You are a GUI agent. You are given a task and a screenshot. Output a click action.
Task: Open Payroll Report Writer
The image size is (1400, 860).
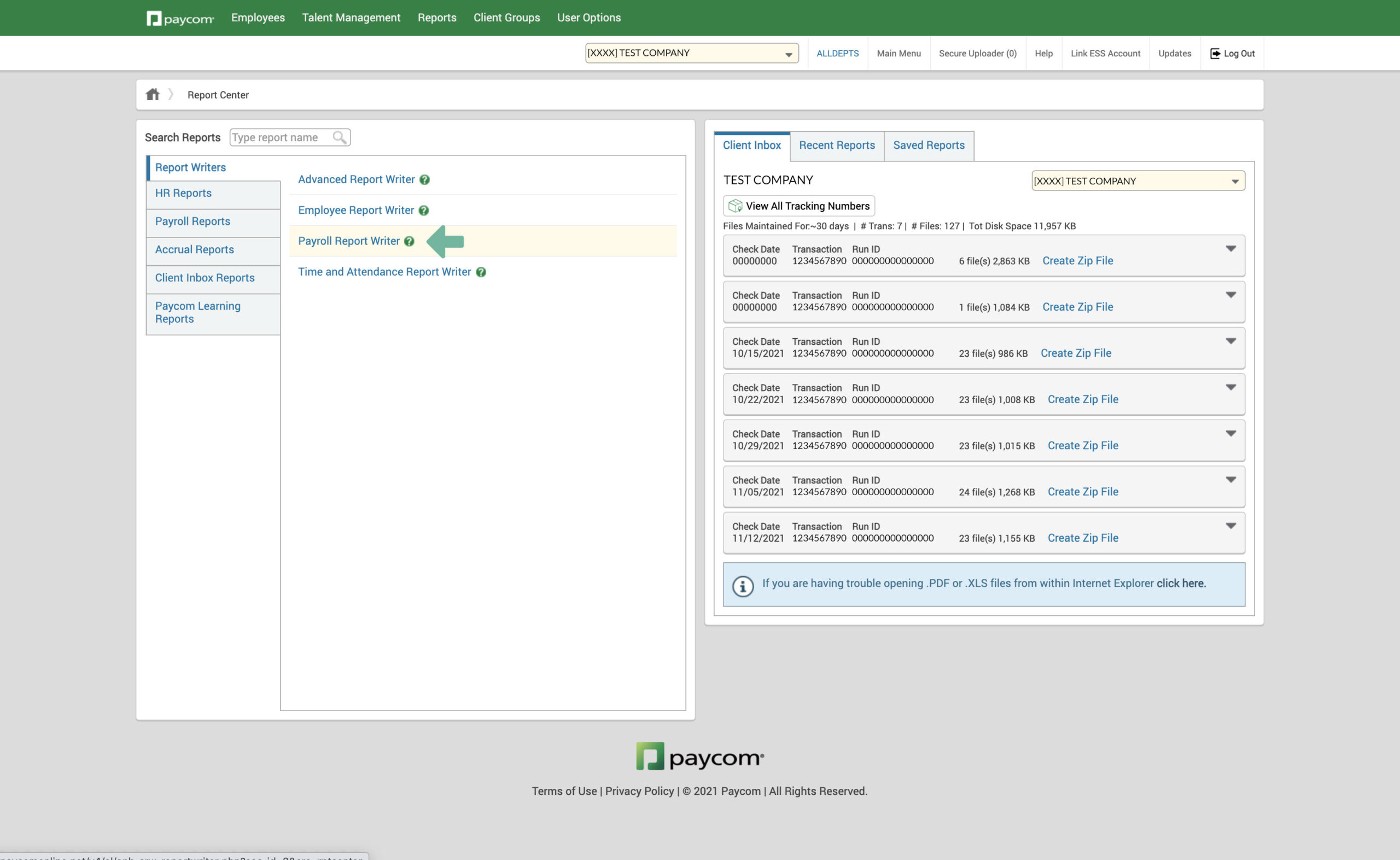coord(348,241)
